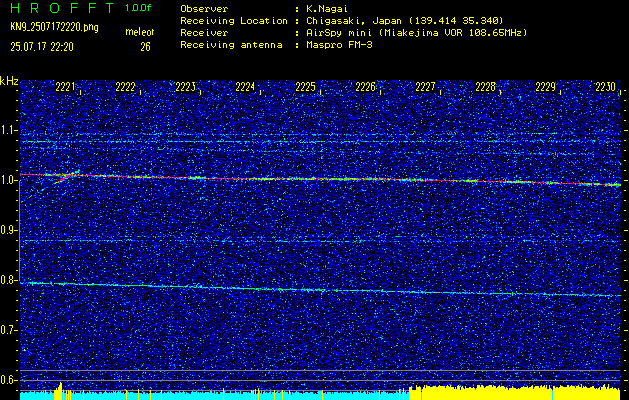Click the meteor echo burst near 2221
The width and height of the screenshot is (629, 400).
(x=66, y=177)
